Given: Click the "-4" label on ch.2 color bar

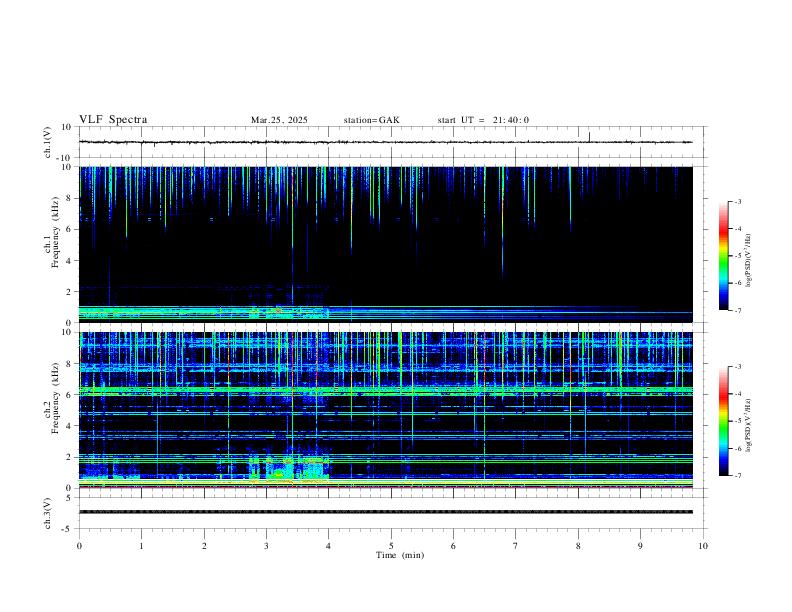Looking at the screenshot, I should point(737,394).
